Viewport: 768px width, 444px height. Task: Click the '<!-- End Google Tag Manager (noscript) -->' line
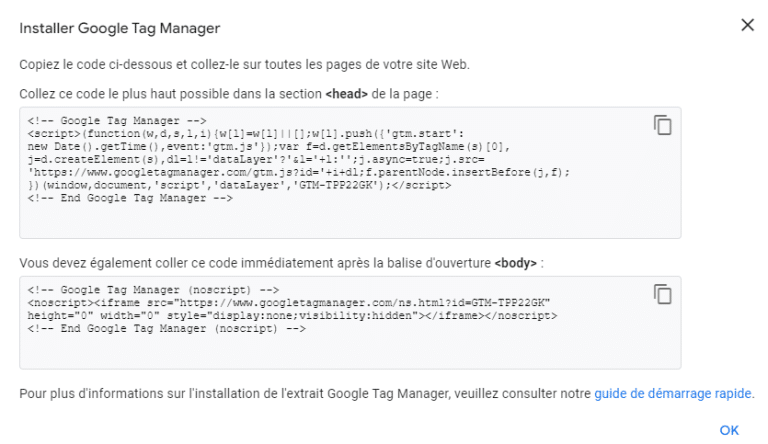coord(167,328)
